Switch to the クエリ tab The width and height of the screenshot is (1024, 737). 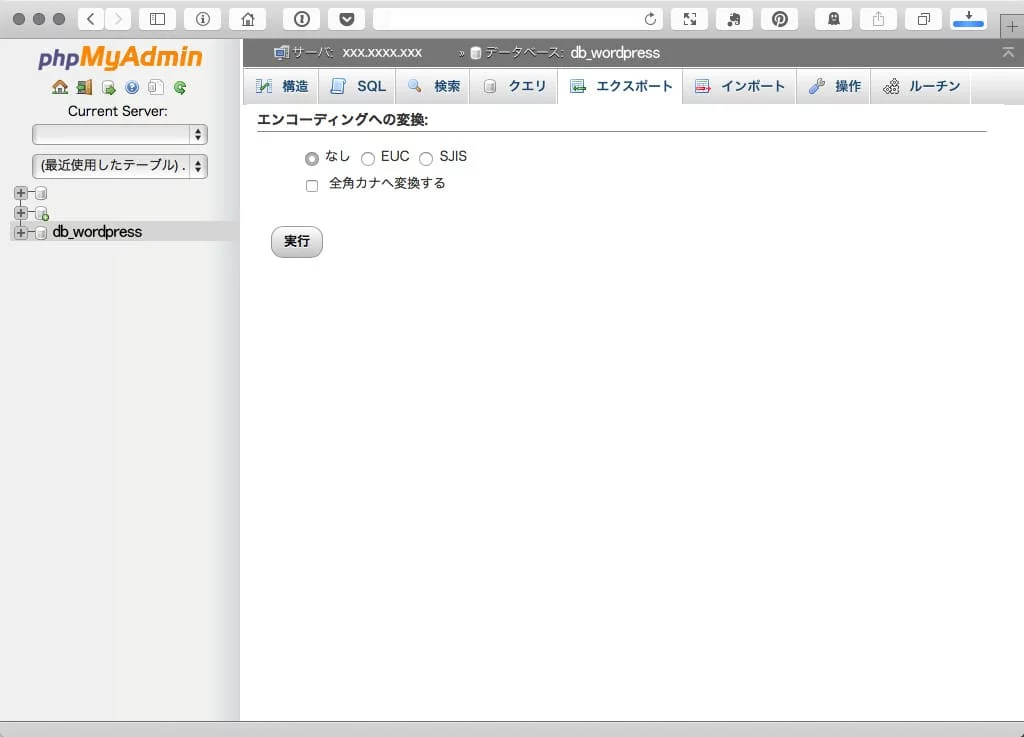[513, 86]
